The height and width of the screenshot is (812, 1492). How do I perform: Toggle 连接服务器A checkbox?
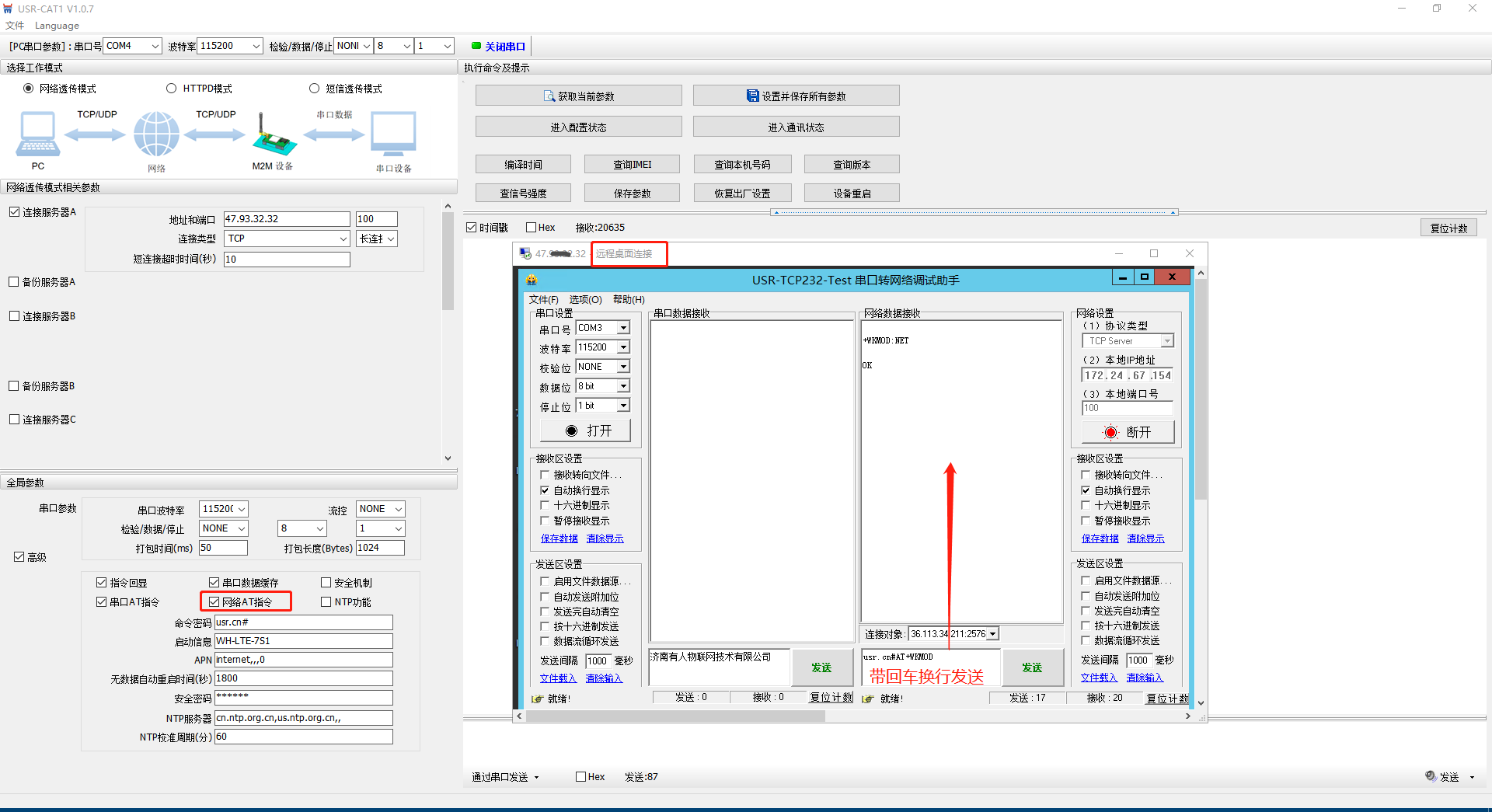[x=14, y=211]
